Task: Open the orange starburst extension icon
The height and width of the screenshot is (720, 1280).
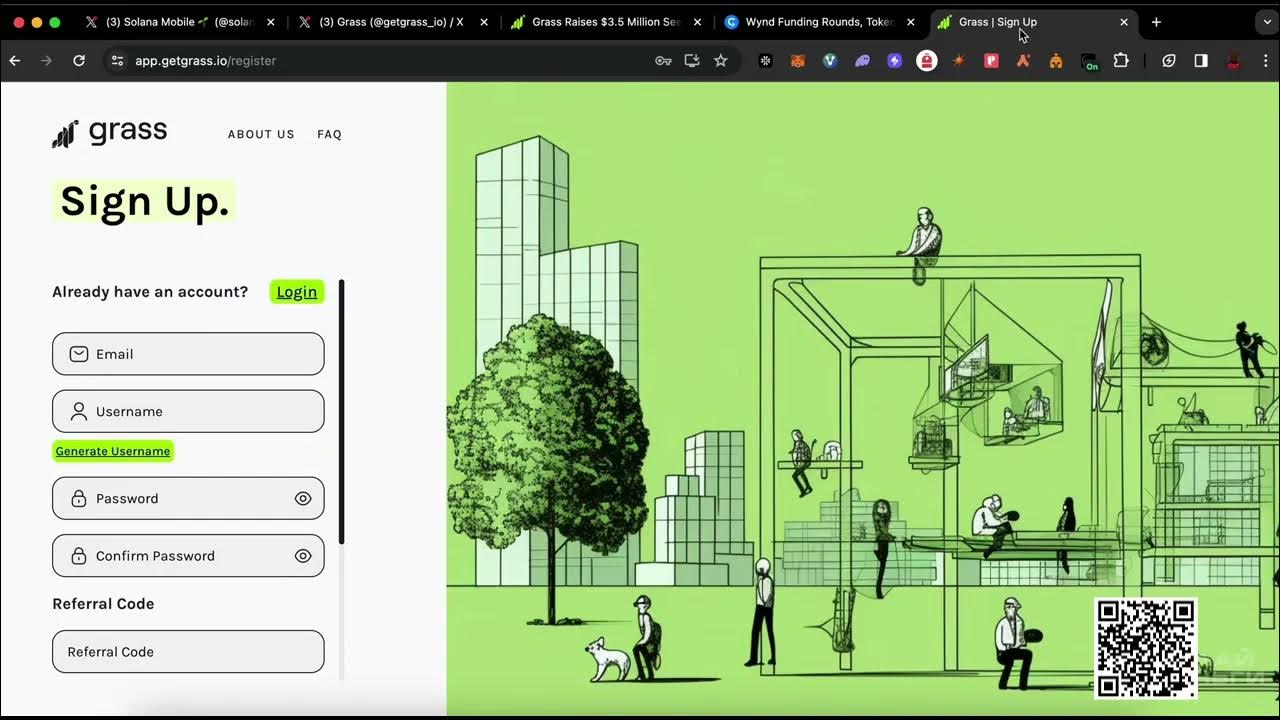Action: 959,61
